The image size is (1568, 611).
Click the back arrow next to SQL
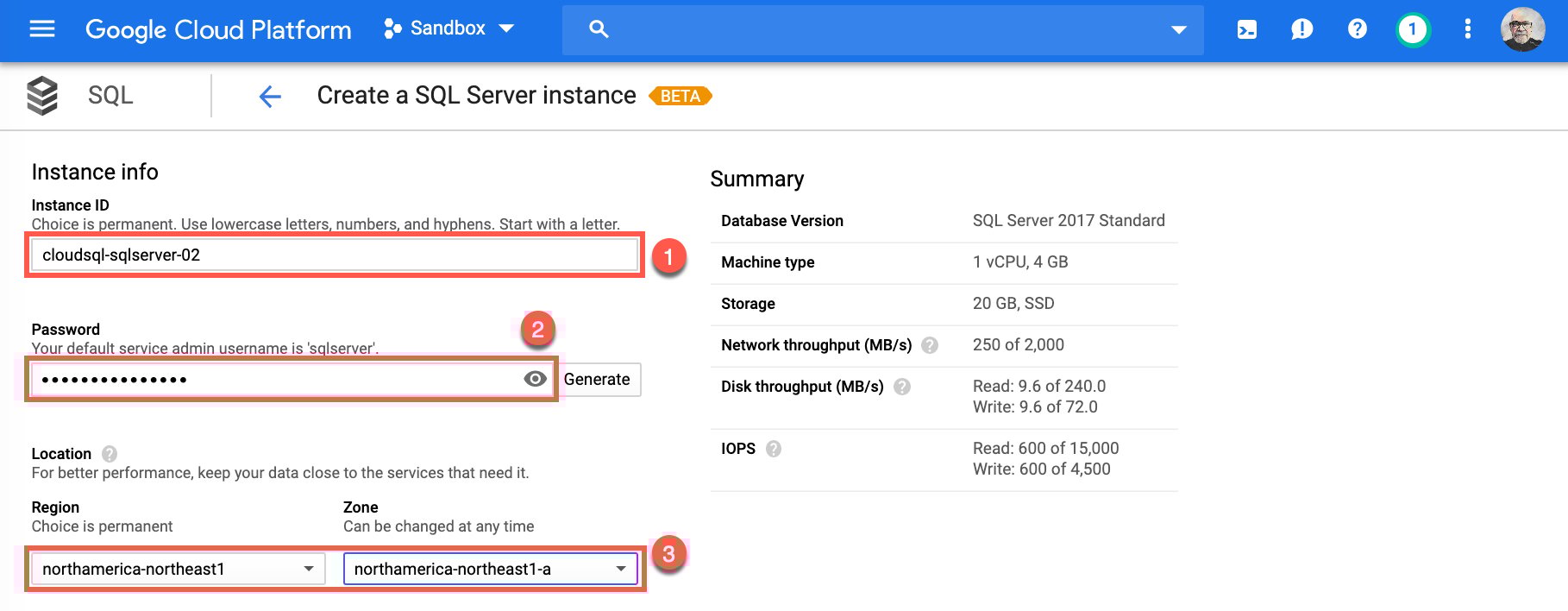click(270, 97)
